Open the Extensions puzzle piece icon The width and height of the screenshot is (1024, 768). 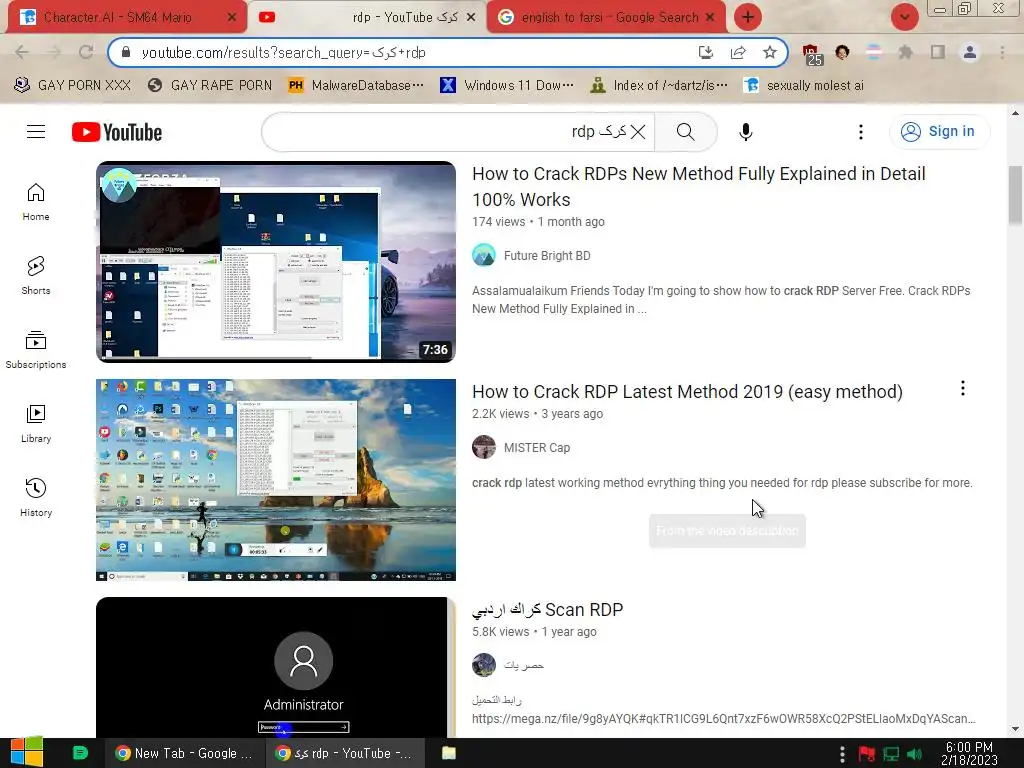tap(905, 52)
